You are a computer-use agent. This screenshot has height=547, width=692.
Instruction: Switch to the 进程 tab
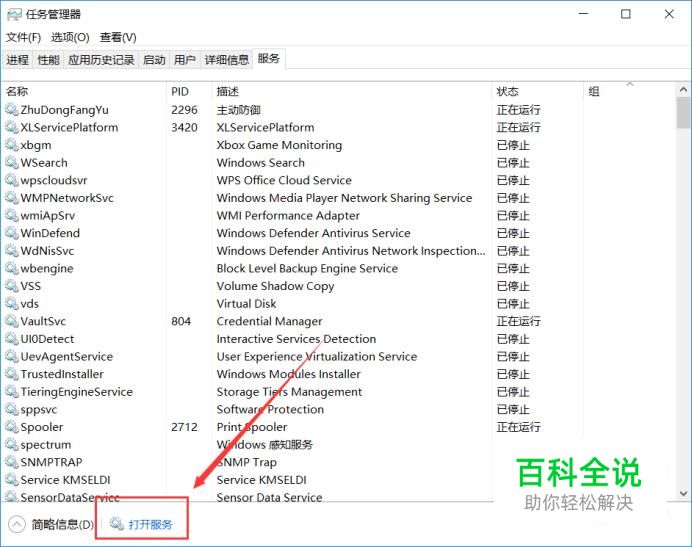click(17, 60)
